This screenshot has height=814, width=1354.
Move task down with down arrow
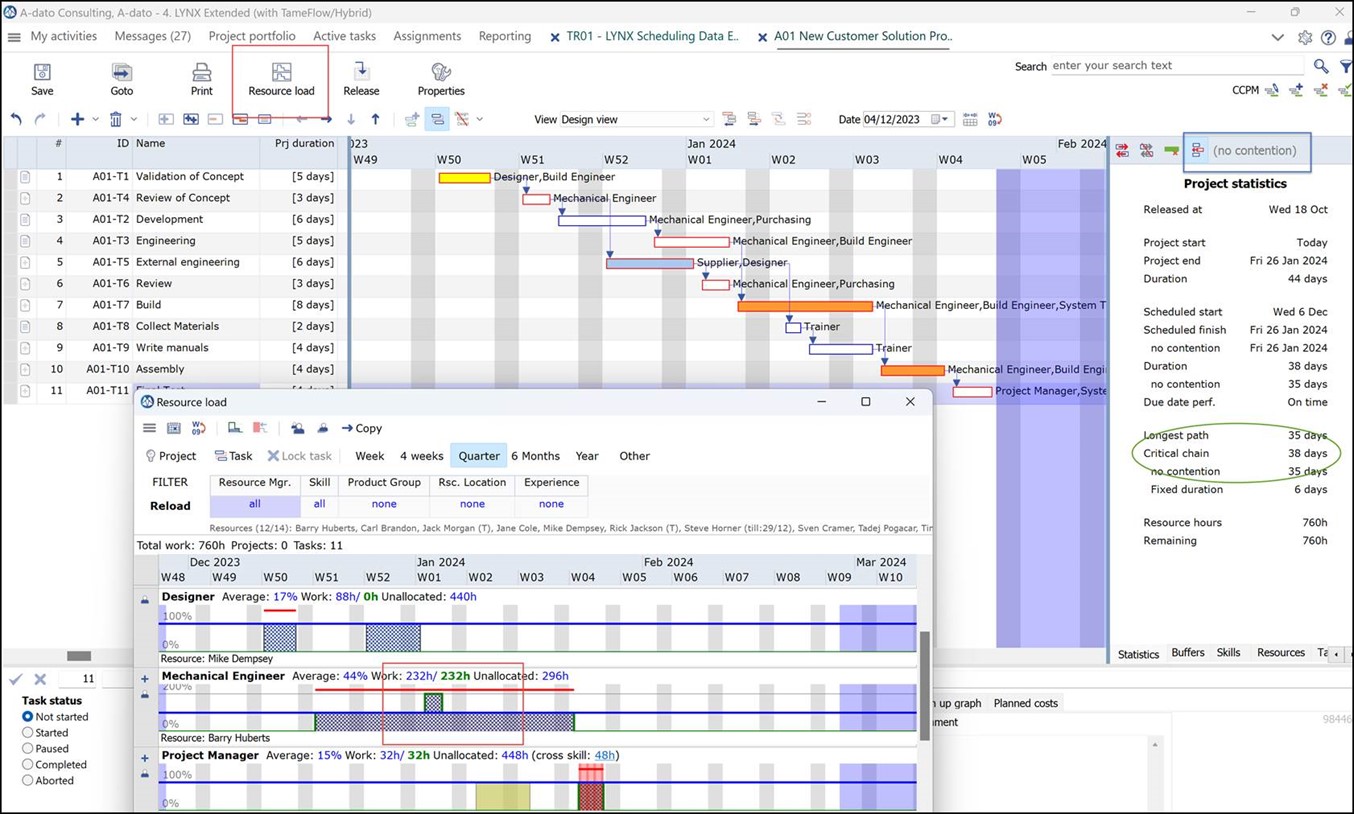coord(351,119)
